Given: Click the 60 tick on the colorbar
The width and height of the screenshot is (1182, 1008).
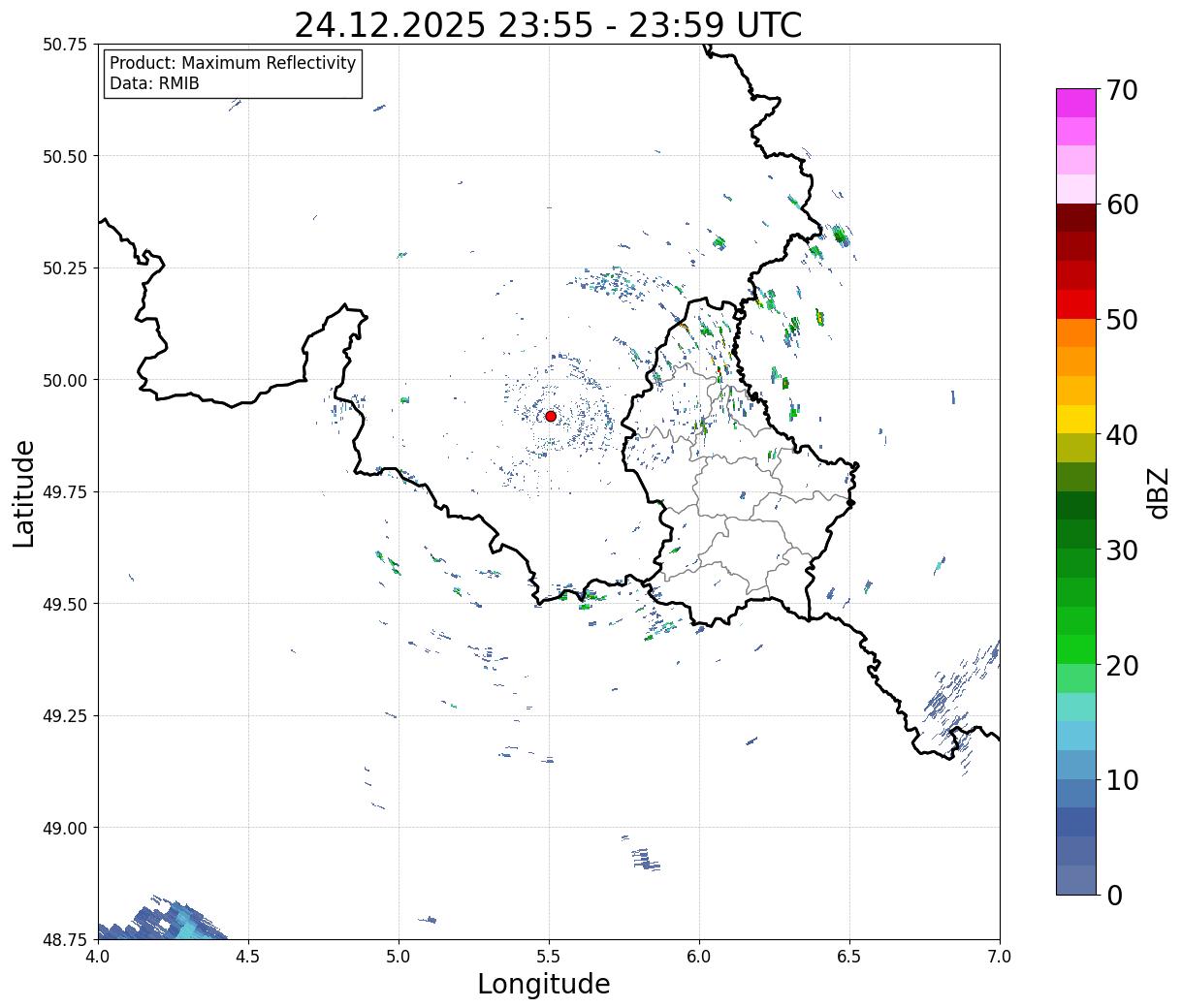Looking at the screenshot, I should coord(1122,205).
